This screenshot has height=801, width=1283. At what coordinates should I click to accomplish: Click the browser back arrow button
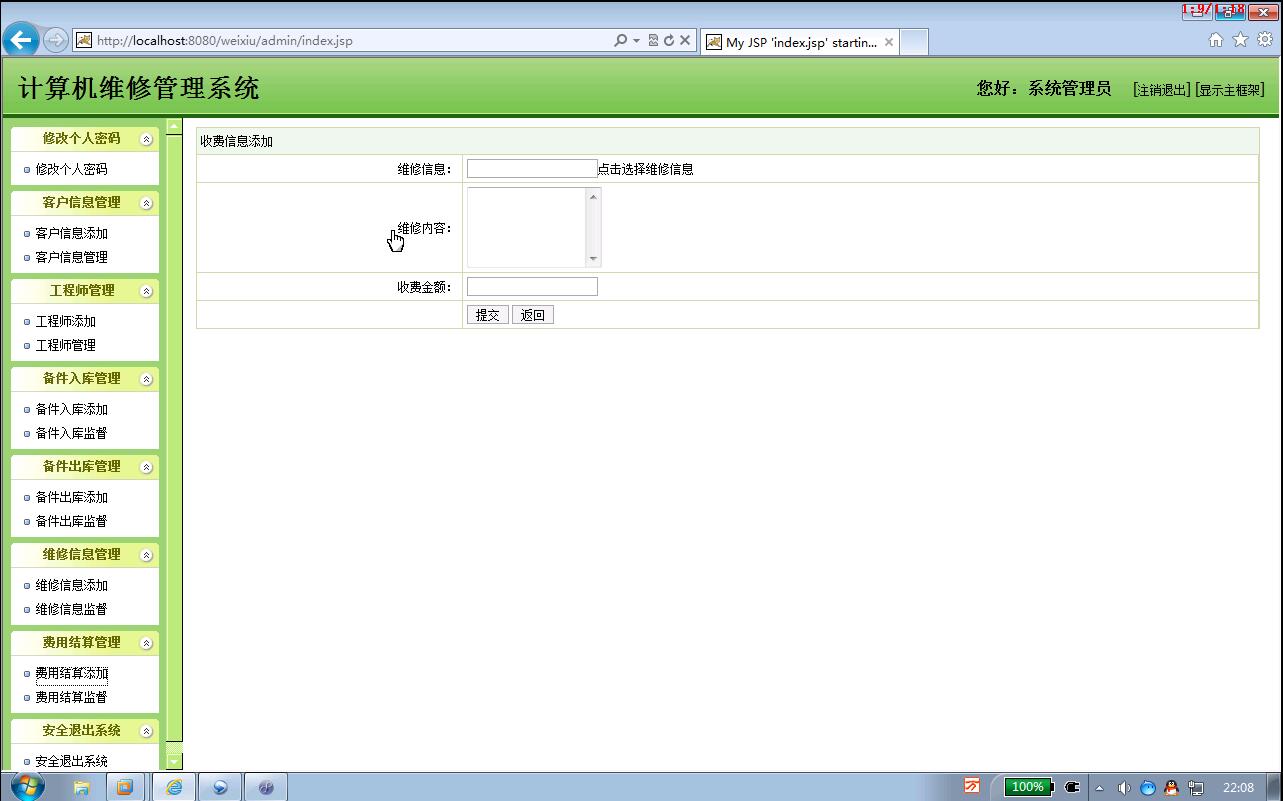tap(21, 40)
